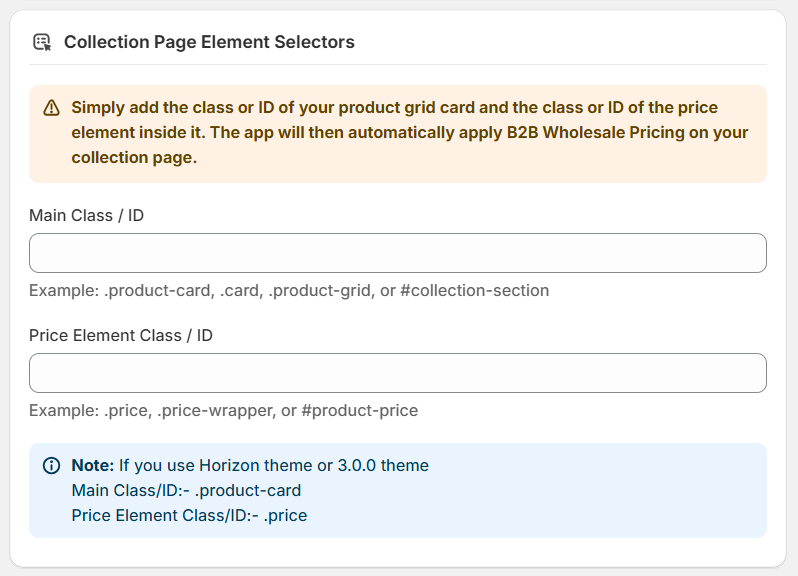This screenshot has height=576, width=798.
Task: Click the note line "Price Element Class/ID:- .price"
Action: (x=189, y=515)
